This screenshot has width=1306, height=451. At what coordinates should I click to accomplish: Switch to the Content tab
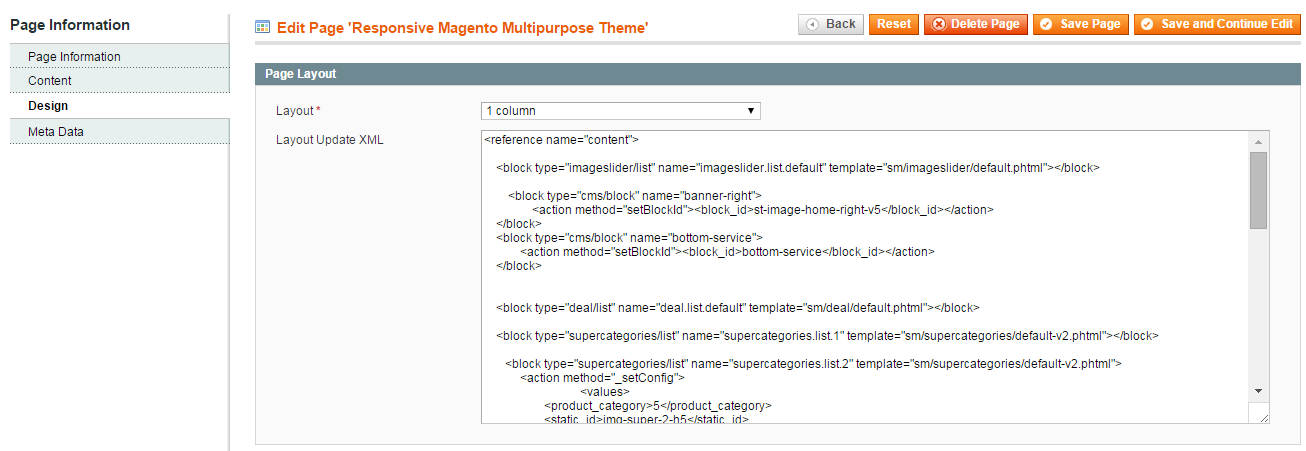pyautogui.click(x=120, y=80)
